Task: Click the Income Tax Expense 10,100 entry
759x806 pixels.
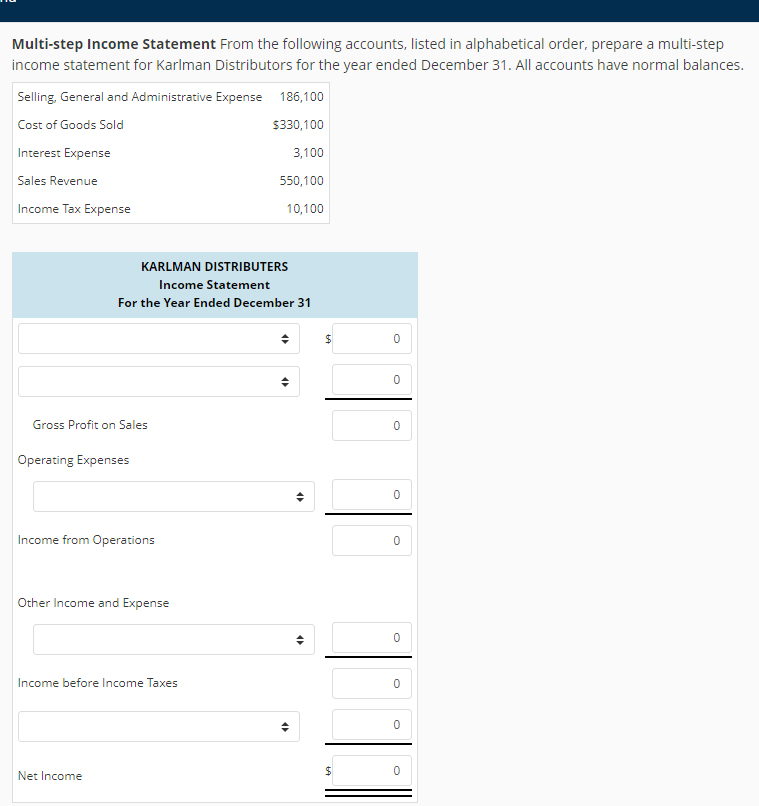Action: click(170, 209)
